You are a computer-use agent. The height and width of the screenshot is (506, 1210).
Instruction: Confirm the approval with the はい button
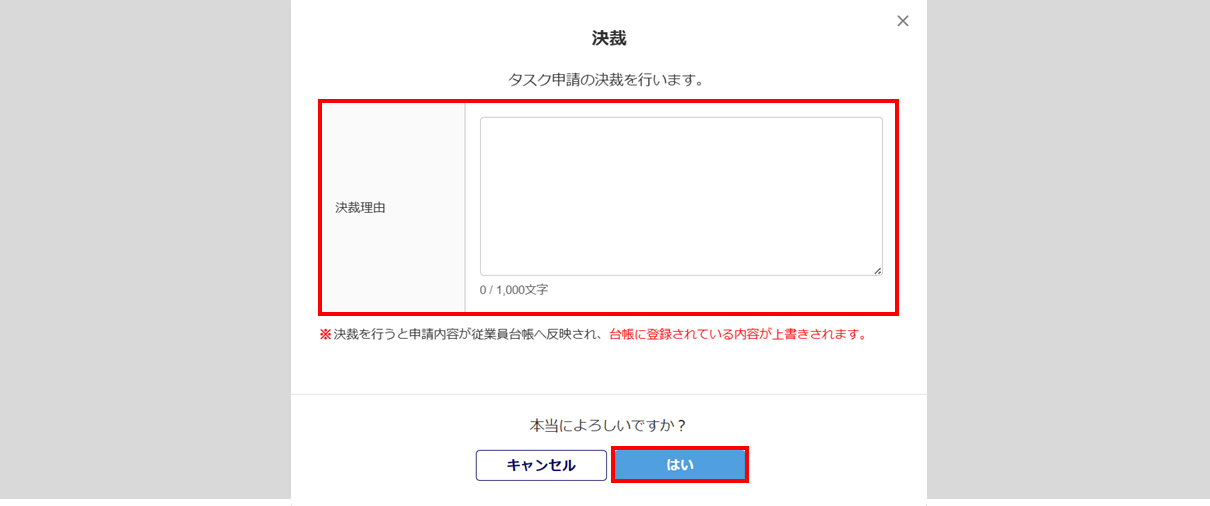[680, 465]
